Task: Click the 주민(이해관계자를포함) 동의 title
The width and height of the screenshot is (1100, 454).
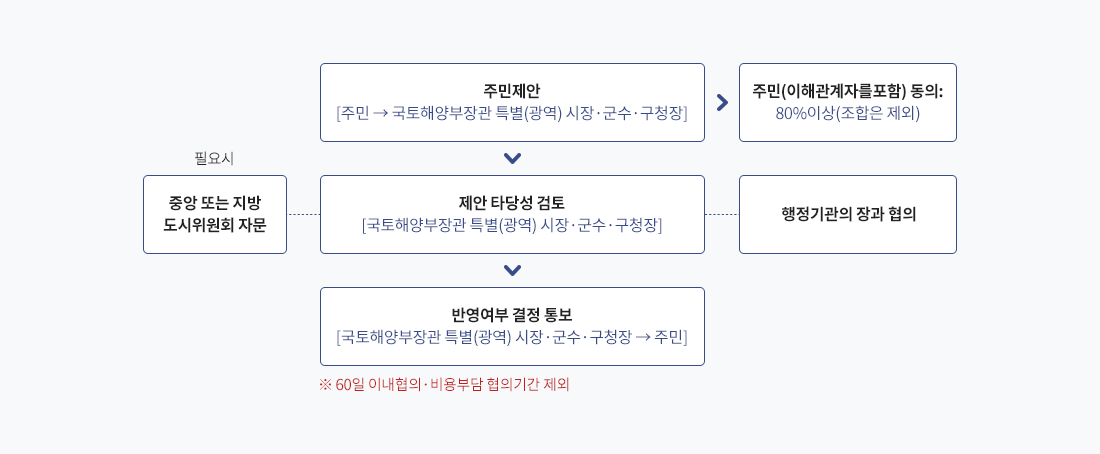Action: coord(847,91)
